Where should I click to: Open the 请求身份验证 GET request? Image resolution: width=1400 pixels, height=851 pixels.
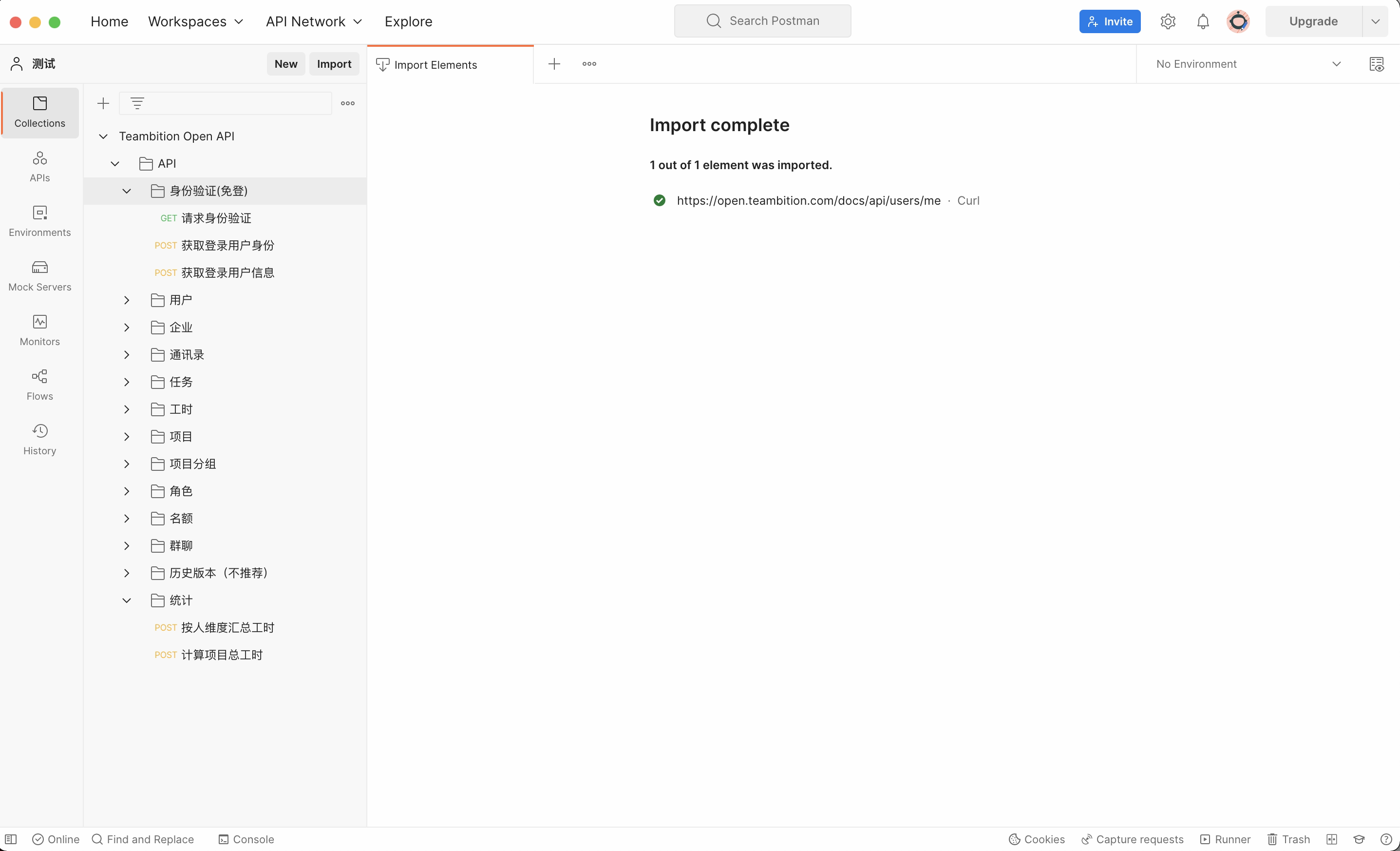click(216, 218)
